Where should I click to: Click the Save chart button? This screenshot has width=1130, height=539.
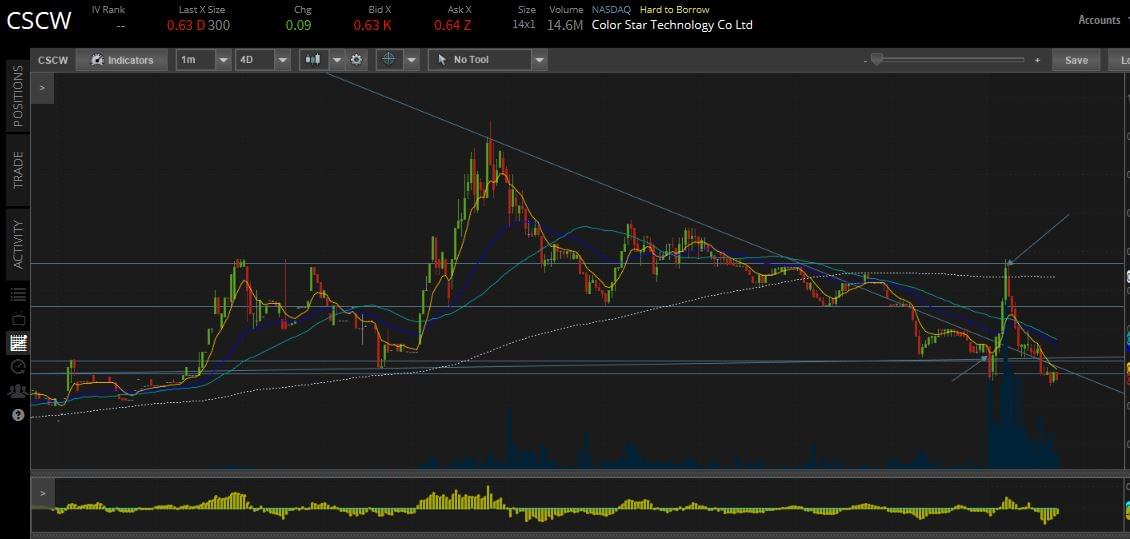pos(1076,60)
